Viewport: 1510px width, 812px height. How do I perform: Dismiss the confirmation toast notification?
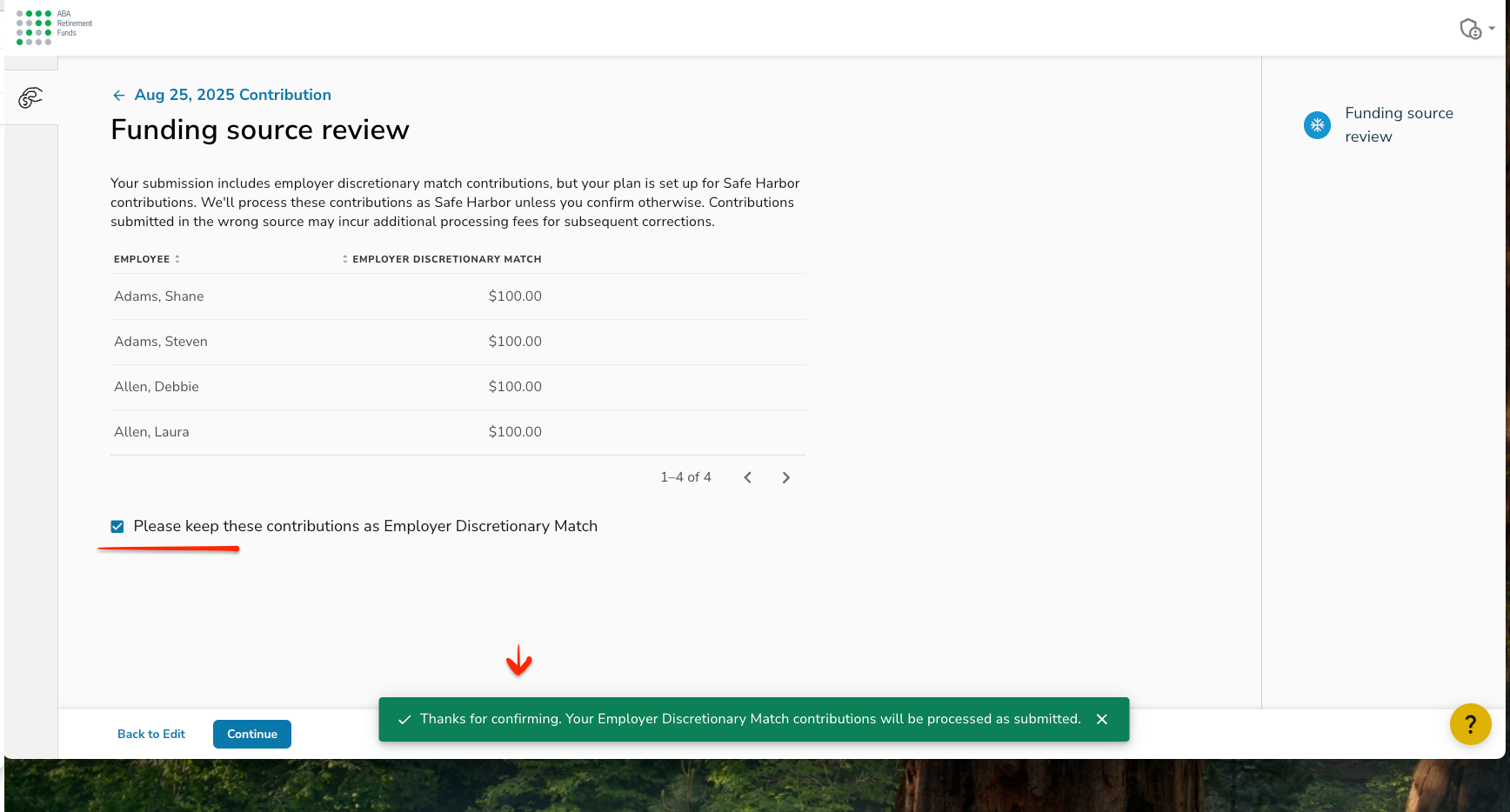pos(1102,719)
